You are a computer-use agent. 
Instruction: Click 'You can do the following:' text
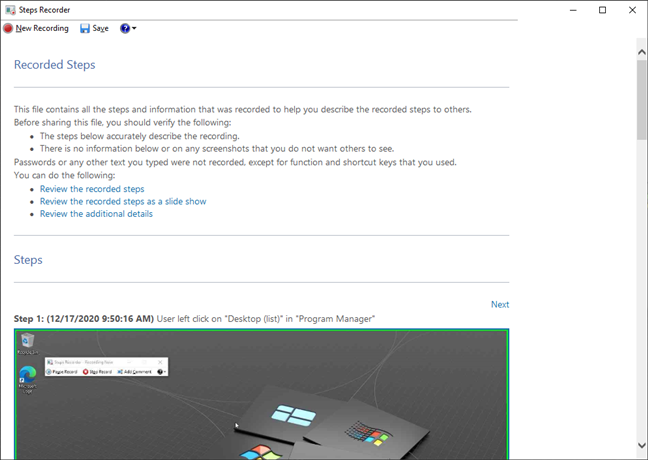(x=64, y=175)
